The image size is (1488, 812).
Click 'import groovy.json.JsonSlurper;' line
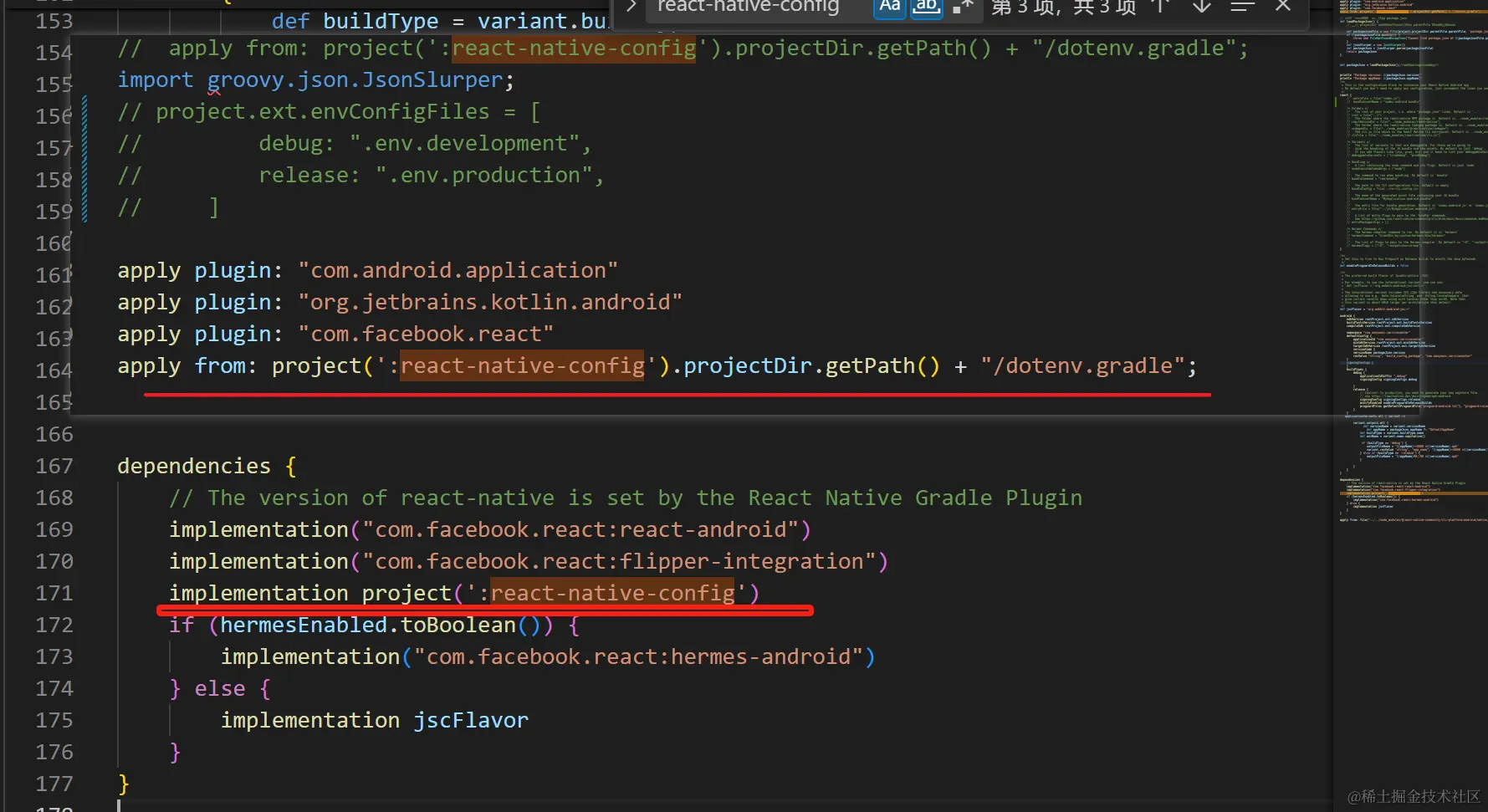[x=315, y=80]
